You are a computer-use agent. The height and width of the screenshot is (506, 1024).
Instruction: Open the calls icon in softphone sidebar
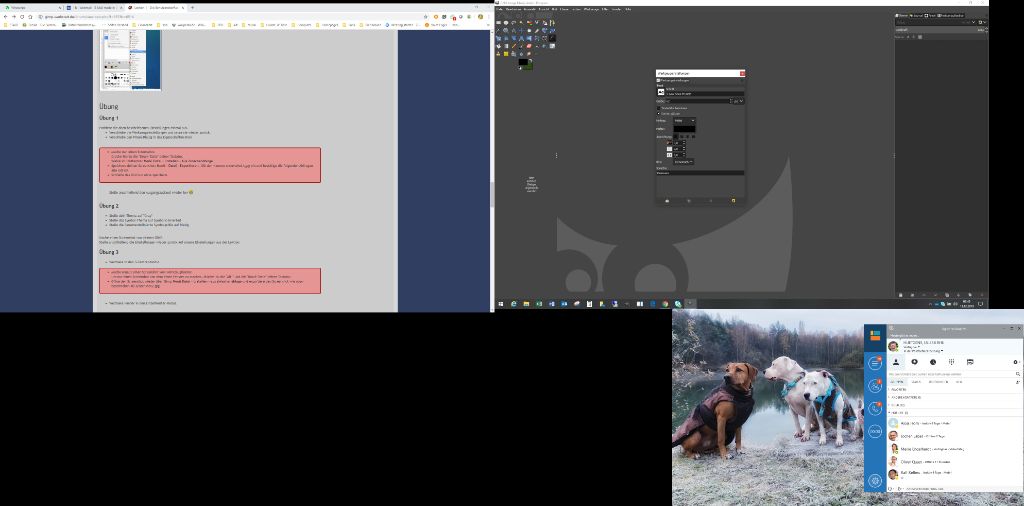(x=875, y=409)
